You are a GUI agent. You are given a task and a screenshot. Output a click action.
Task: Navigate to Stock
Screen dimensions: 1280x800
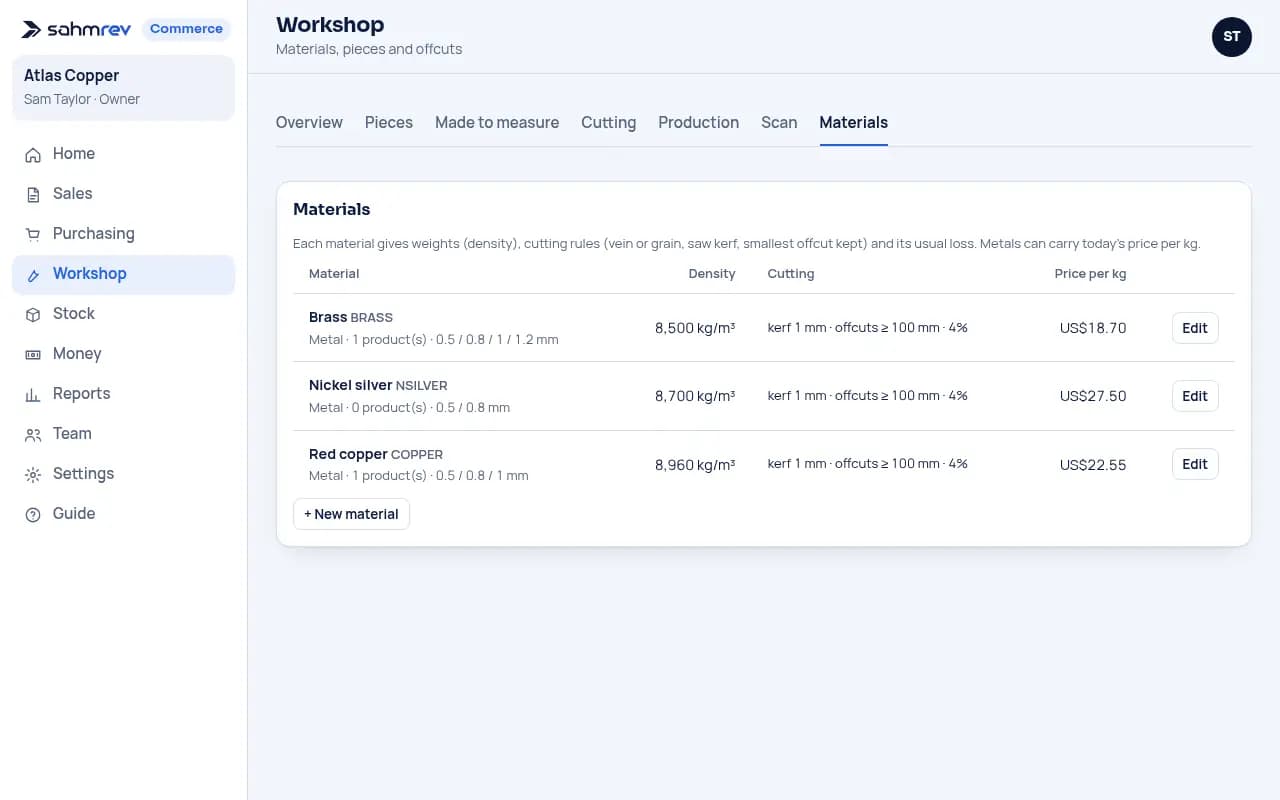click(123, 314)
